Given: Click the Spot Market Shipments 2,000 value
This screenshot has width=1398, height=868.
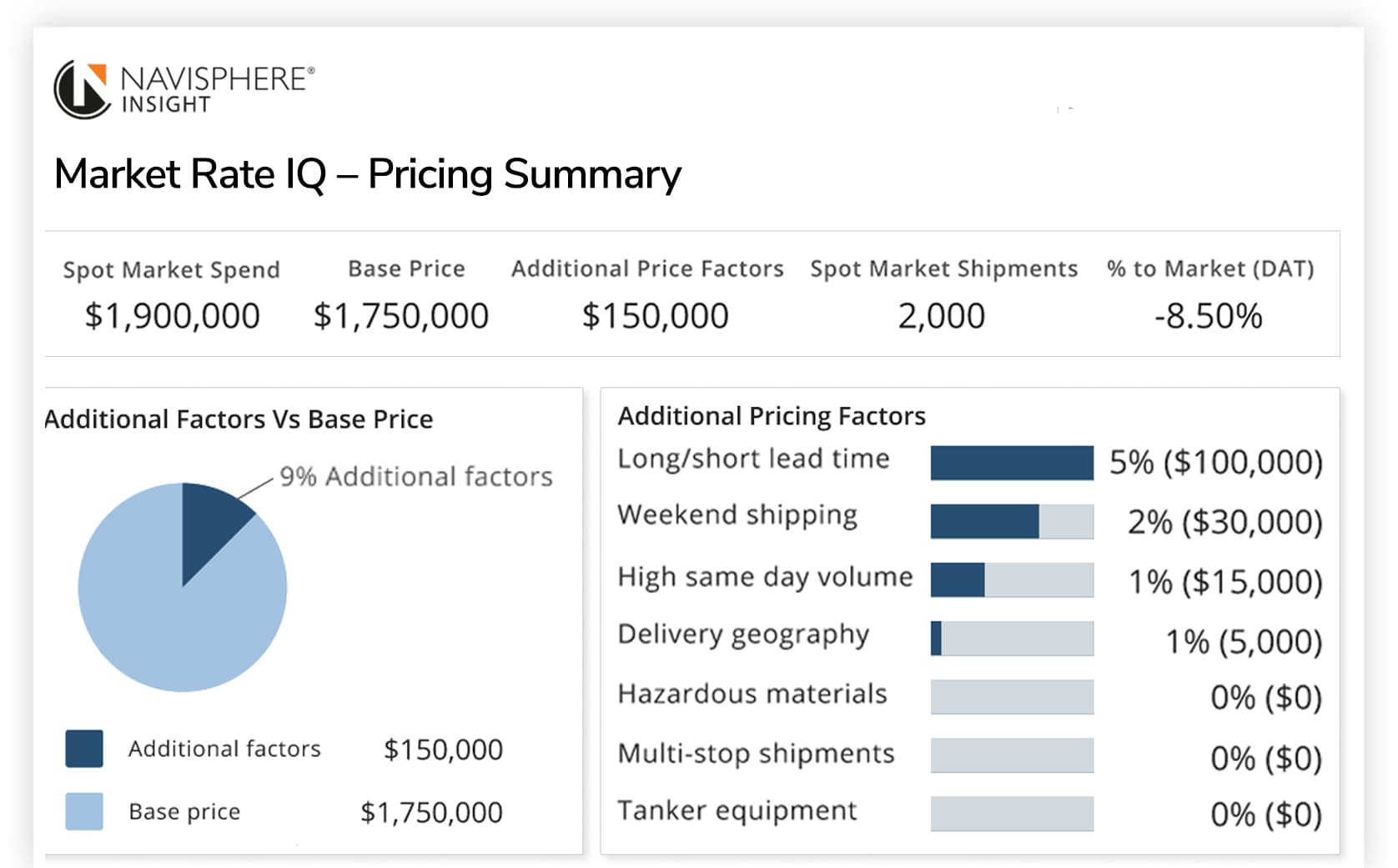Looking at the screenshot, I should click(x=941, y=316).
